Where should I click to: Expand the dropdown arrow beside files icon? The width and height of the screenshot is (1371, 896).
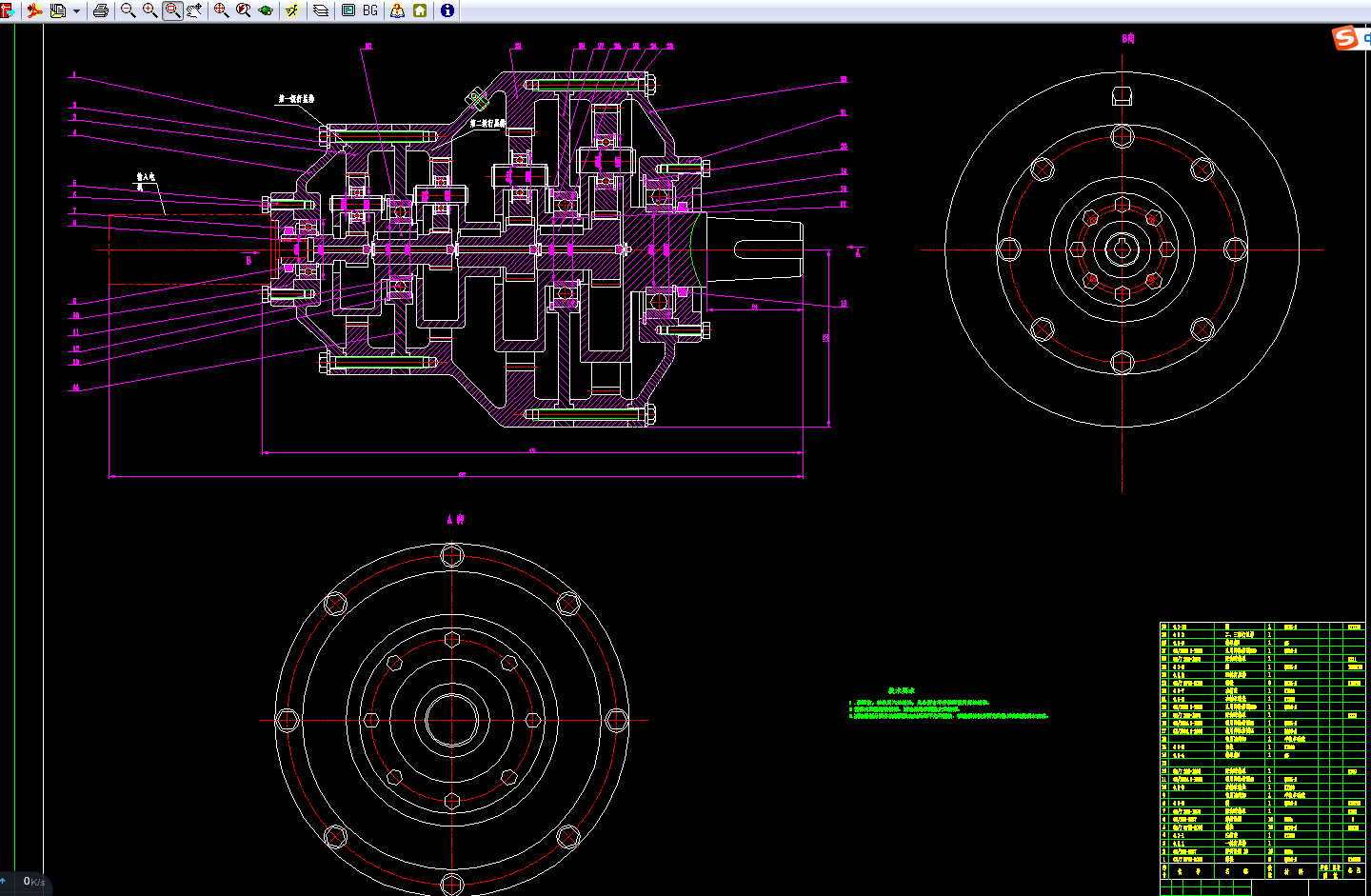[x=77, y=11]
